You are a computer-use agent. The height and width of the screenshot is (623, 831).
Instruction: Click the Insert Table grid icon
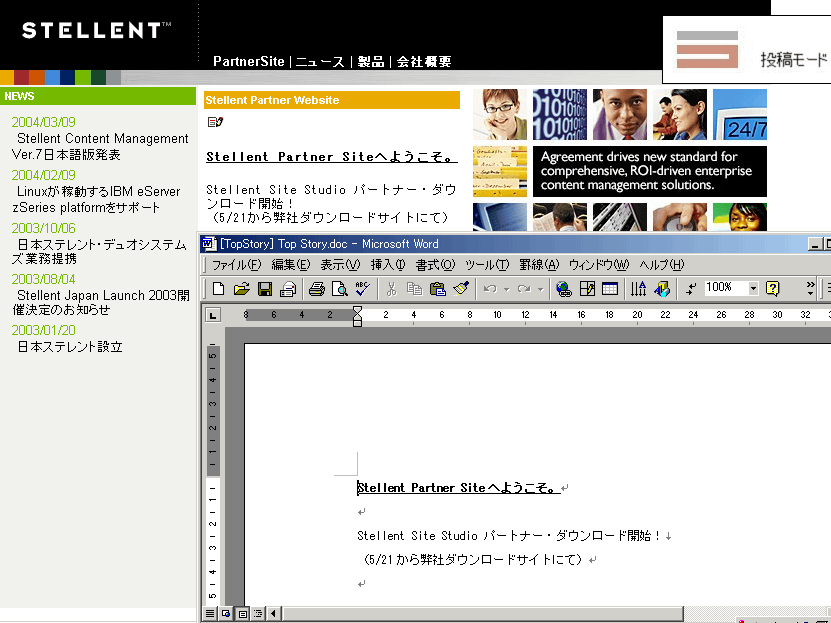tap(610, 289)
